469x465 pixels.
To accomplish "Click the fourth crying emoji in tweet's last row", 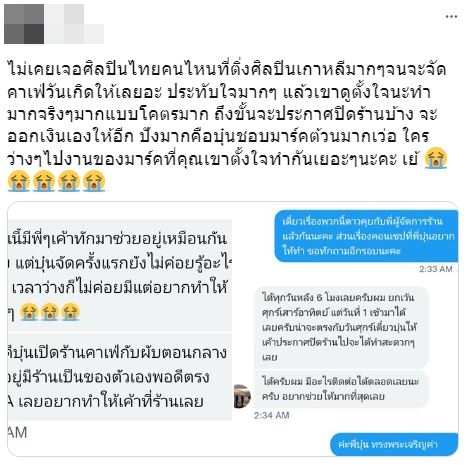I will 94,181.
